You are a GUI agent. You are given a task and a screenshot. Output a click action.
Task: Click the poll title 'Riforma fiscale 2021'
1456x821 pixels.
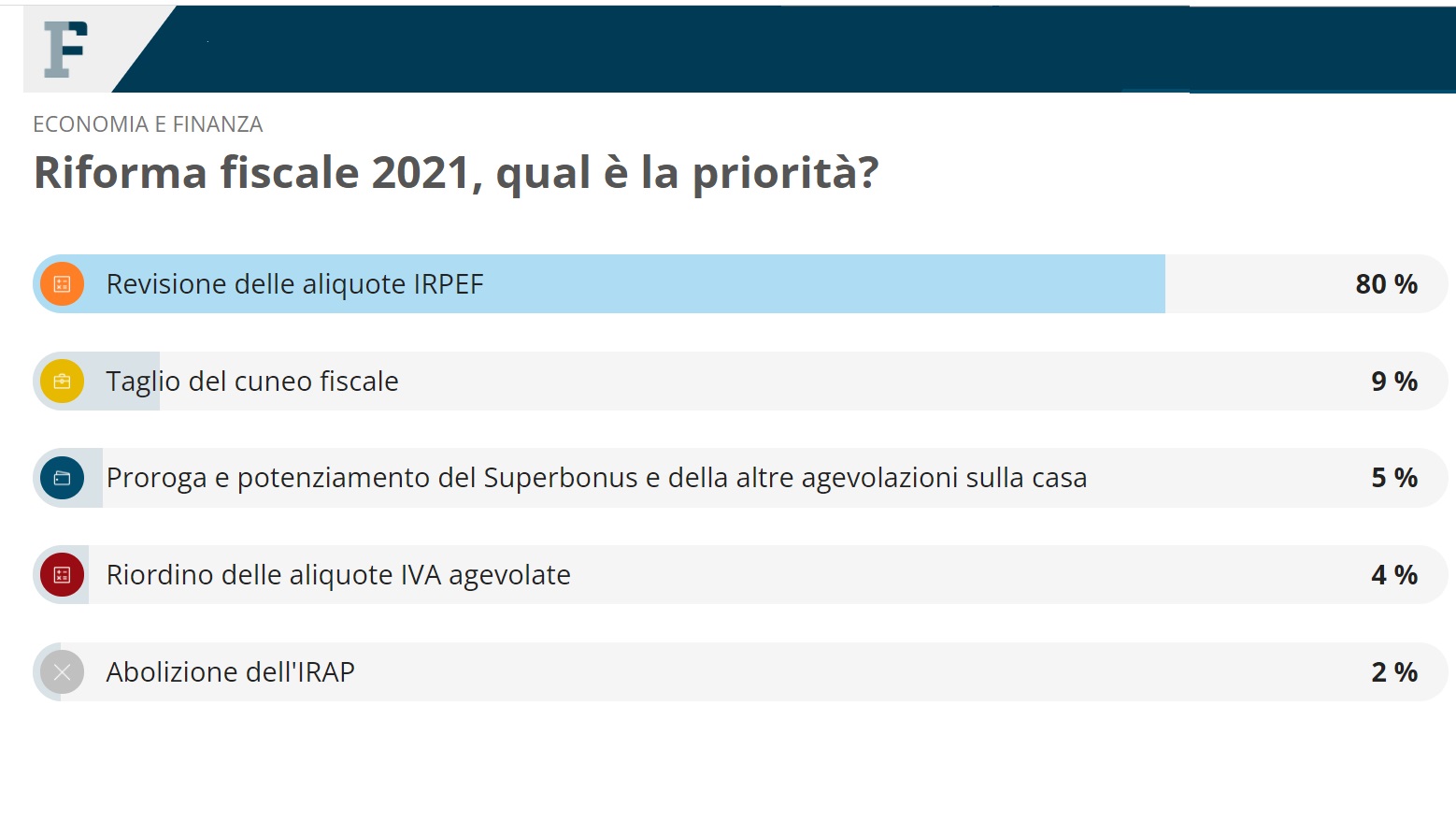pyautogui.click(x=456, y=173)
